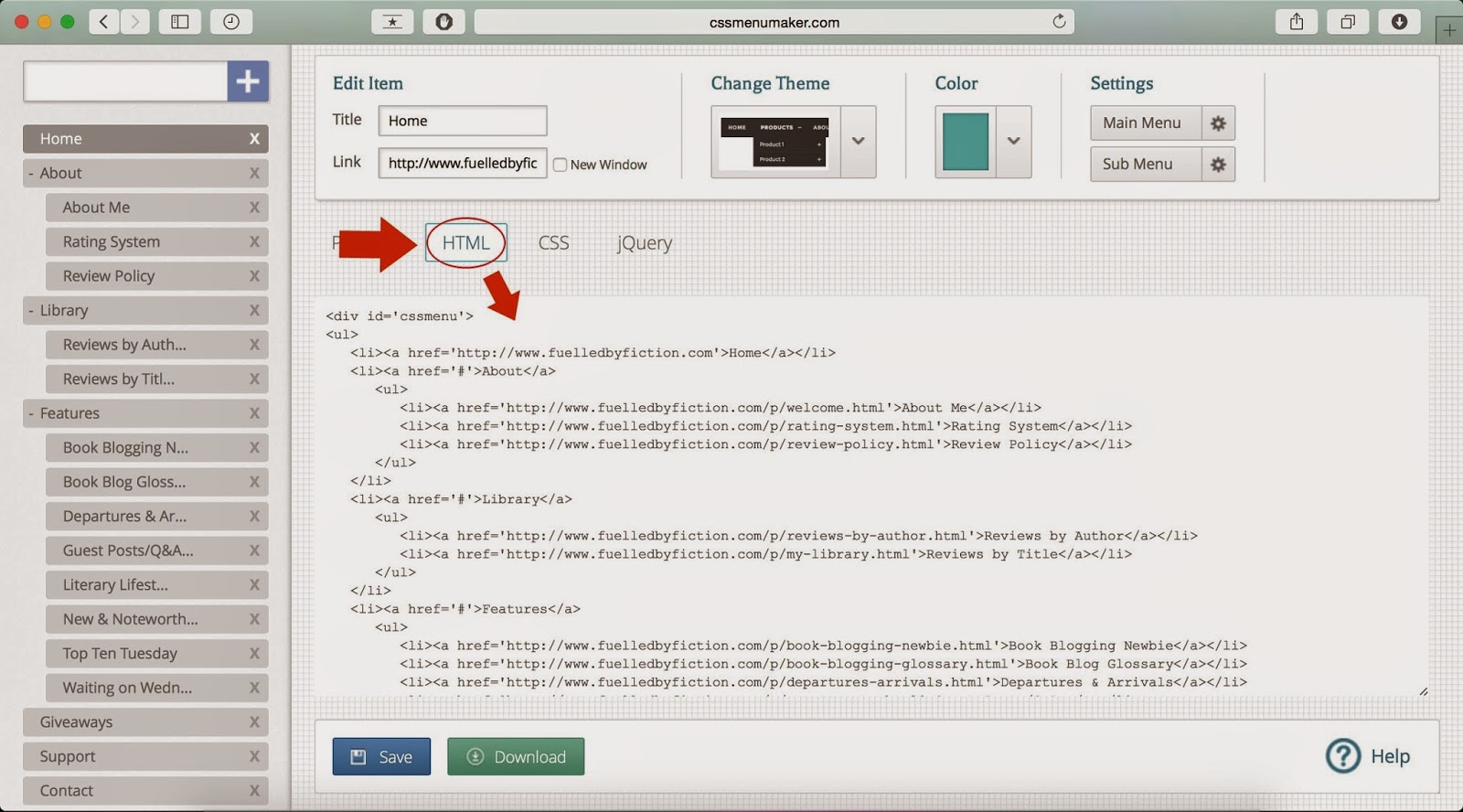The height and width of the screenshot is (812, 1463).
Task: Click Safari share icon in toolbar
Action: pos(1297,22)
